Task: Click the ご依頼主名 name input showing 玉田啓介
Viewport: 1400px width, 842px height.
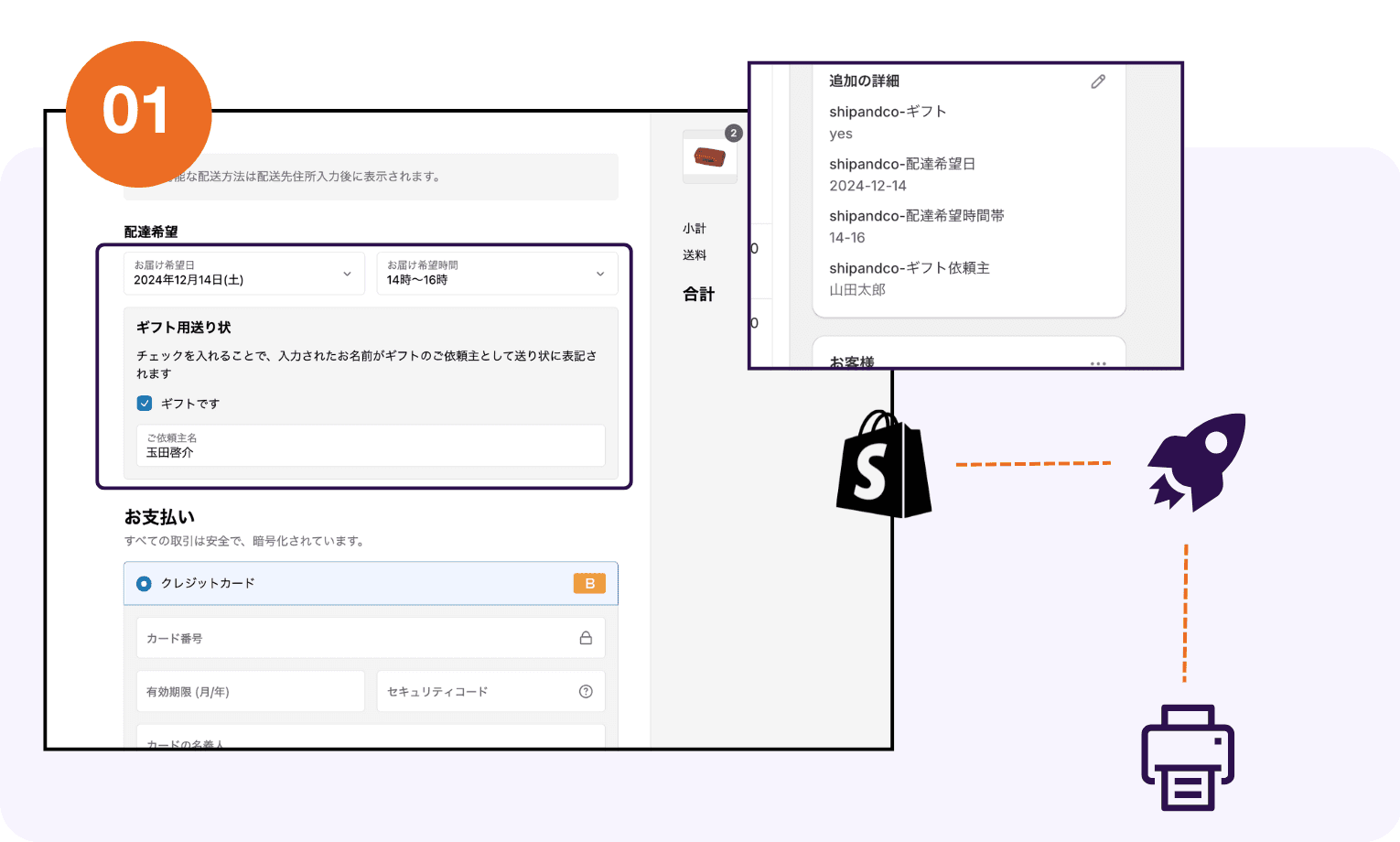Action: [x=370, y=446]
